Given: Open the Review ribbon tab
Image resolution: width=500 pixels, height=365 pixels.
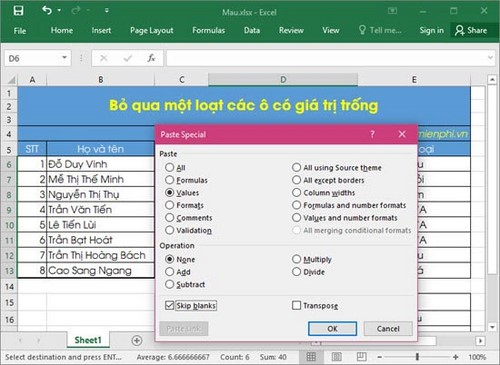Looking at the screenshot, I should 291,30.
